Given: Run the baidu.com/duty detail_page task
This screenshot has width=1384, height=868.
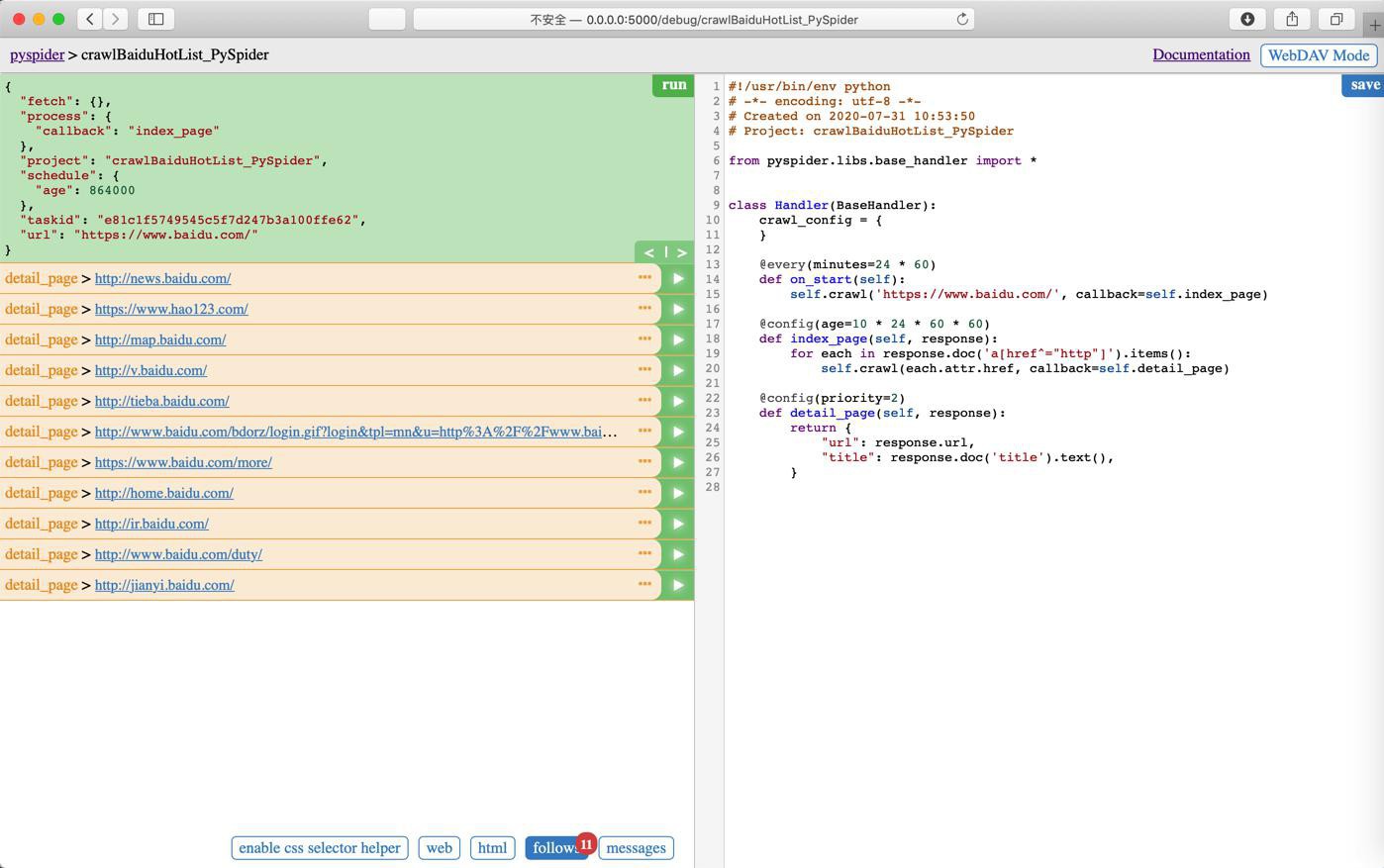Looking at the screenshot, I should (x=678, y=555).
